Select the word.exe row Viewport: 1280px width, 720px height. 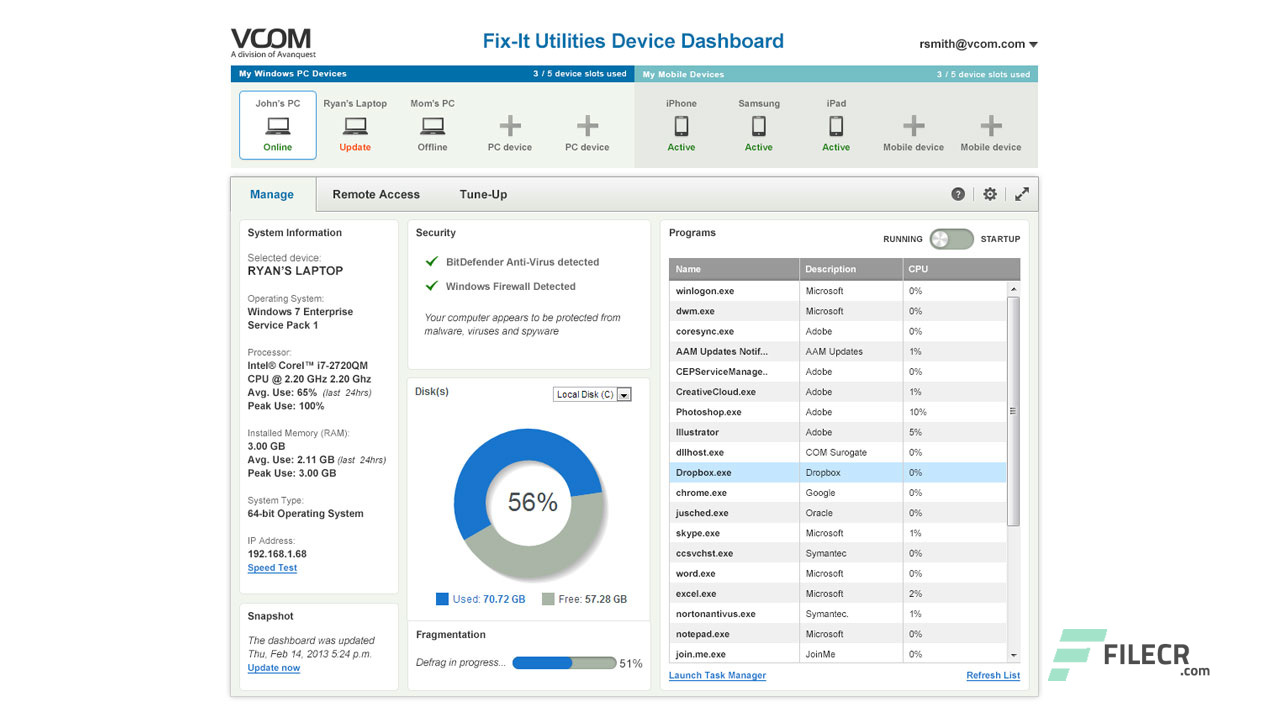pyautogui.click(x=838, y=574)
